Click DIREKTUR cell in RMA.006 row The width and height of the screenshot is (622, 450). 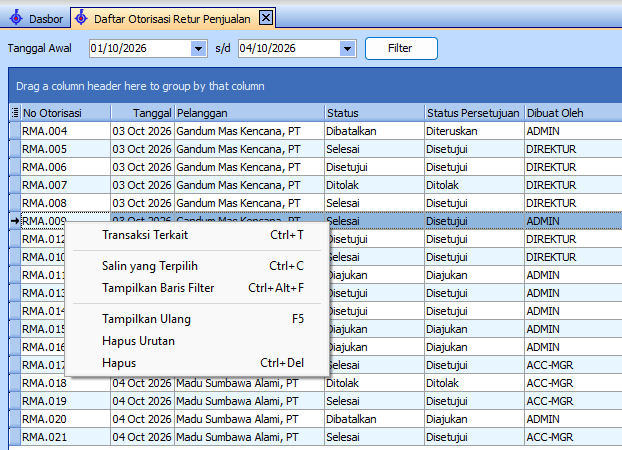(573, 167)
